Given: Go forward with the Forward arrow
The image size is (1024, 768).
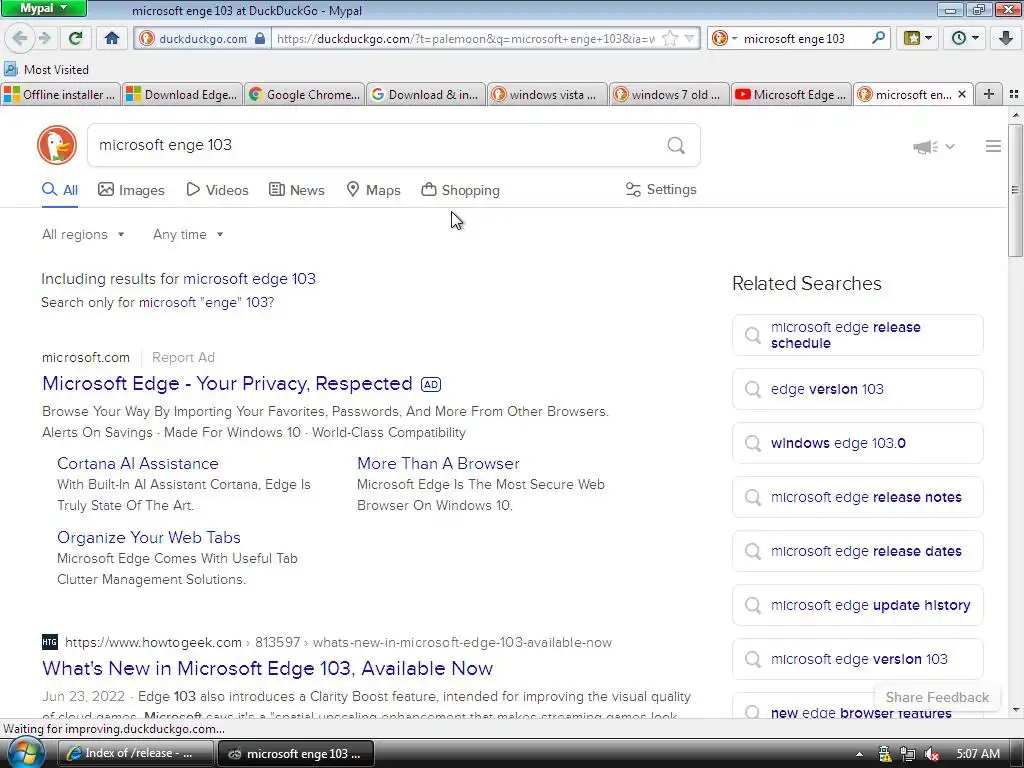Looking at the screenshot, I should pos(44,39).
